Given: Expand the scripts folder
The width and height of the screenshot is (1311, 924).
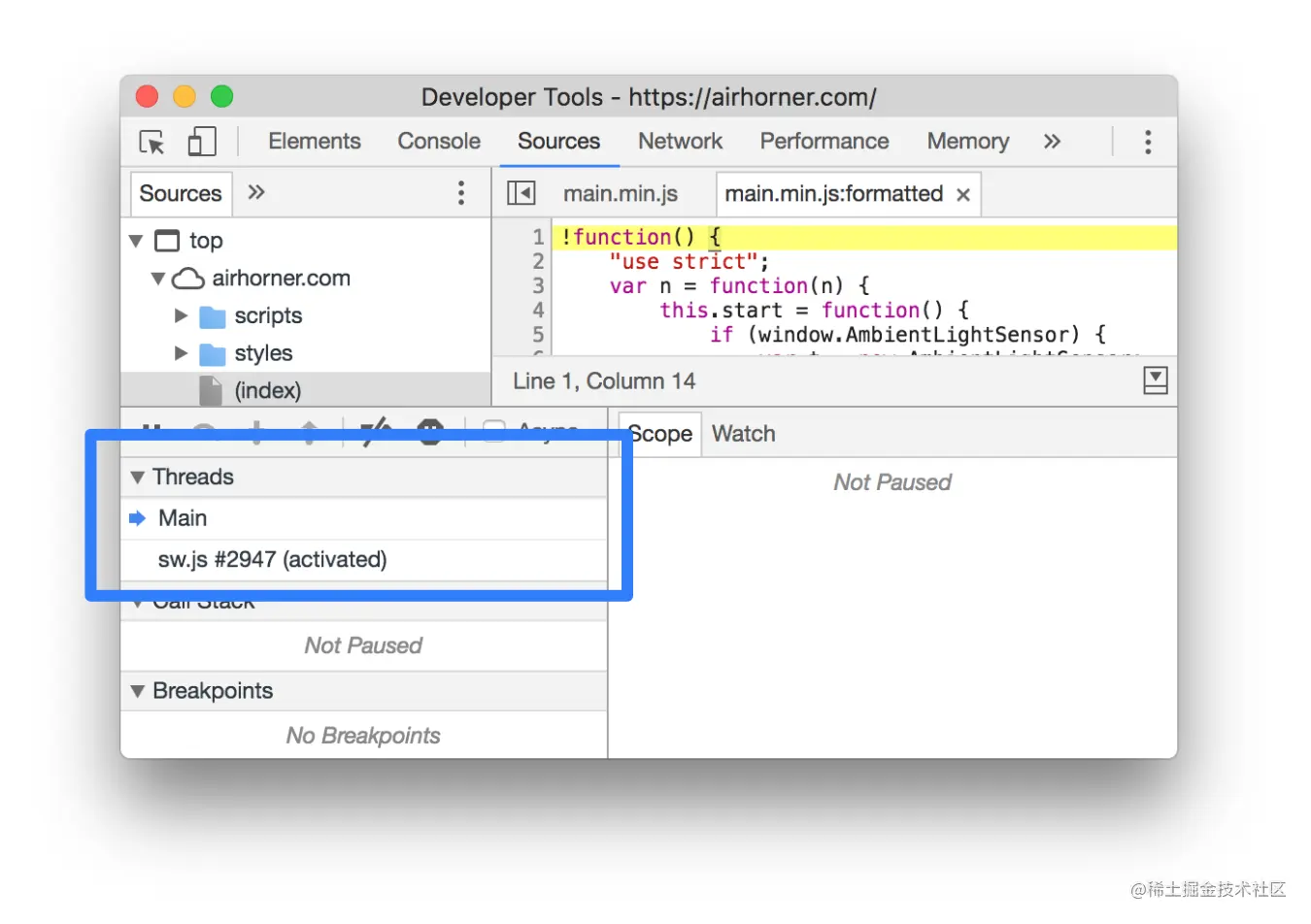Looking at the screenshot, I should pos(181,315).
